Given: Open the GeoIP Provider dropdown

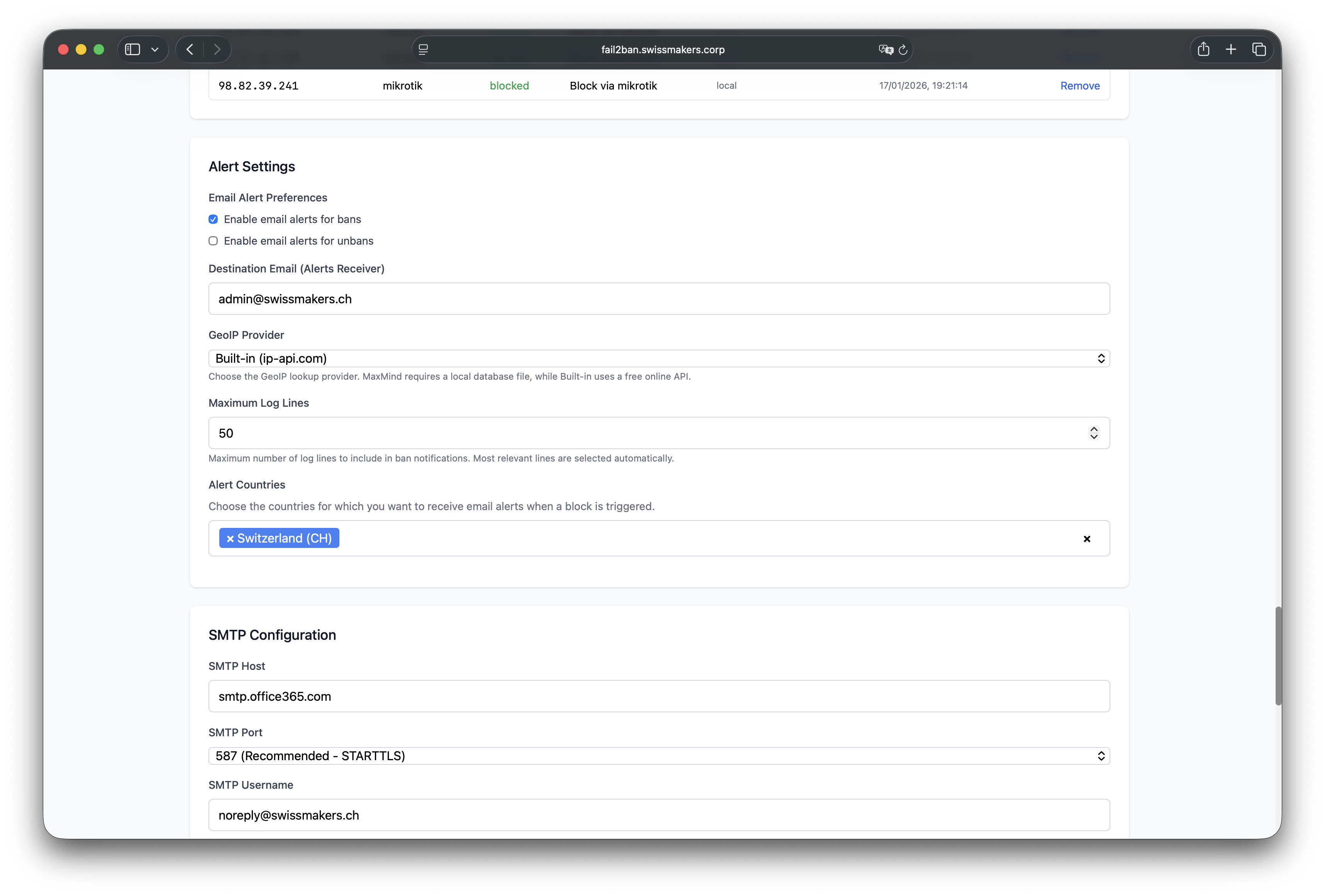Looking at the screenshot, I should tap(659, 358).
